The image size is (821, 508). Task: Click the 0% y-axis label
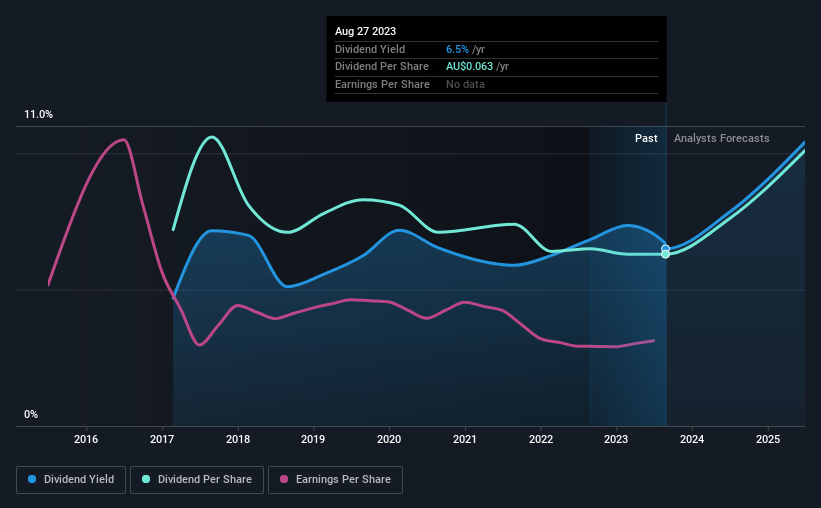[31, 414]
